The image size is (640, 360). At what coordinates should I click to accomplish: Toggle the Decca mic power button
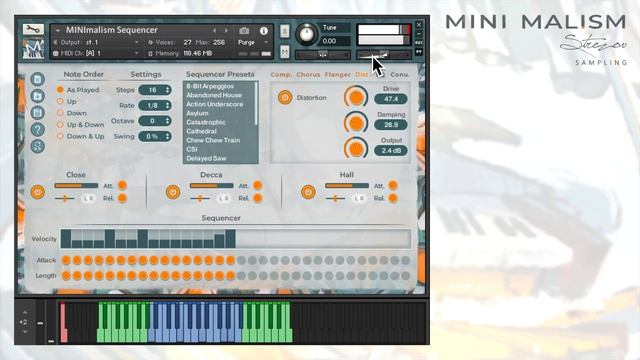tap(173, 192)
